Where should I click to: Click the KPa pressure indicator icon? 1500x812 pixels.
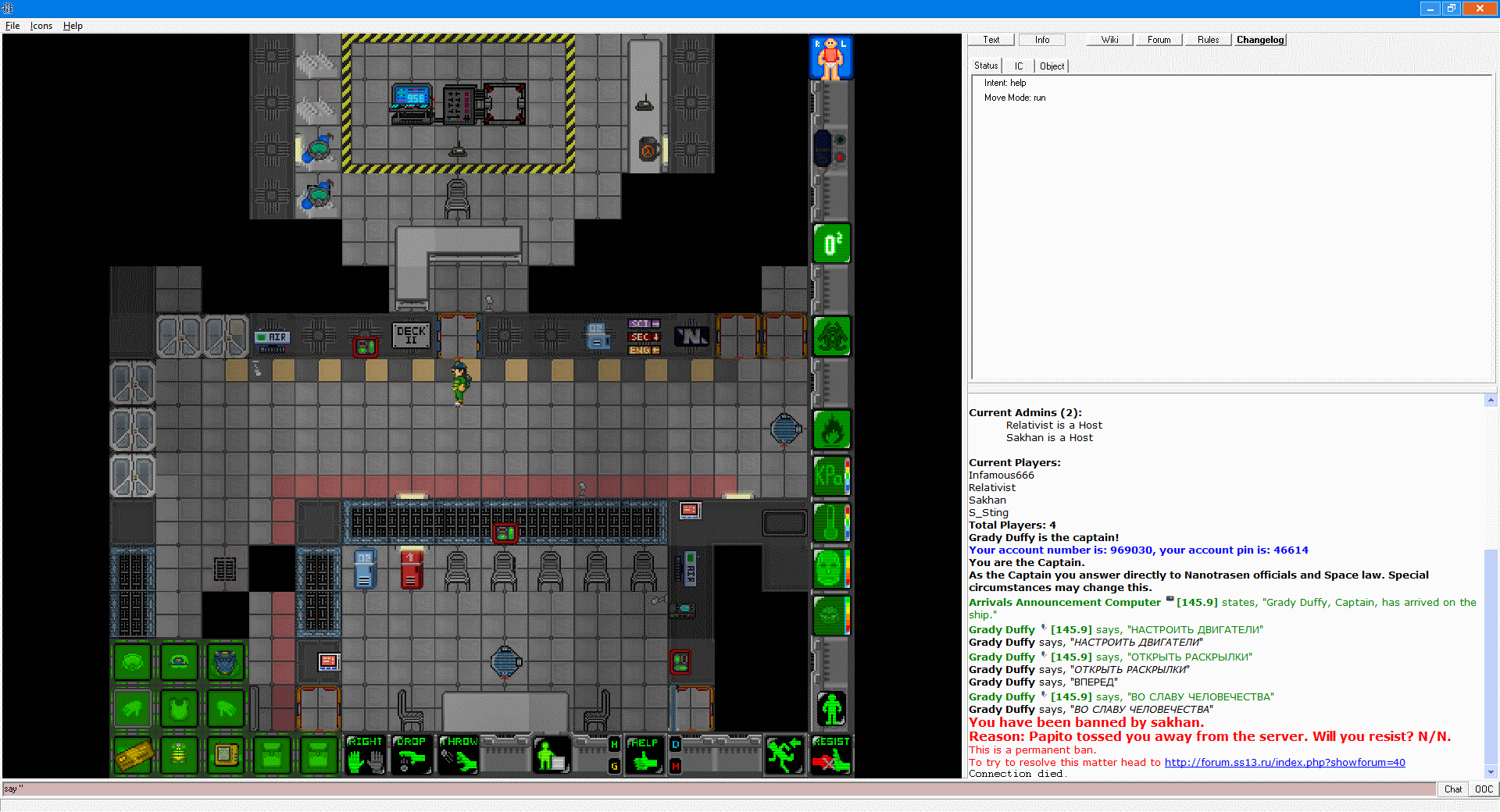832,475
